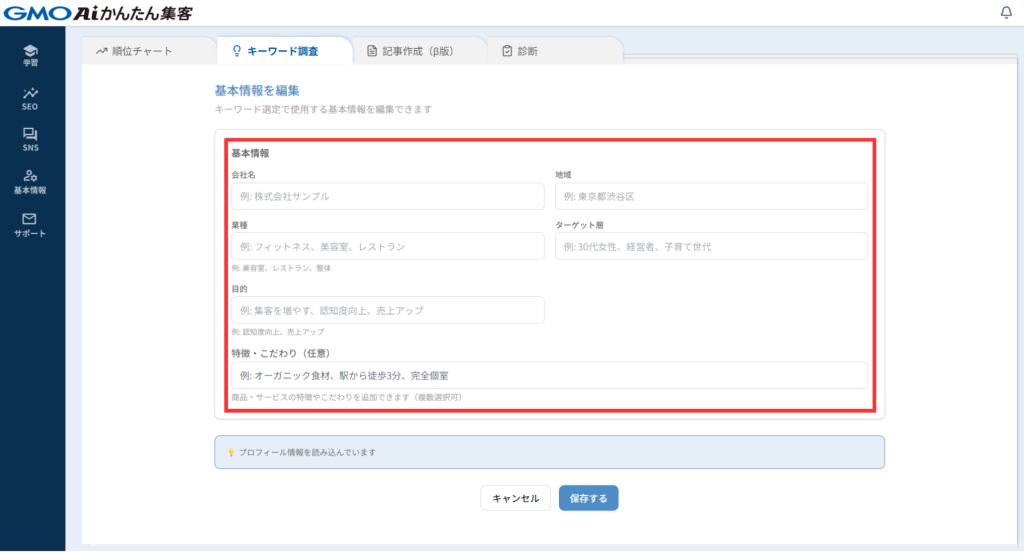1024x552 pixels.
Task: Select the 基本情報 sidebar icon
Action: point(30,181)
